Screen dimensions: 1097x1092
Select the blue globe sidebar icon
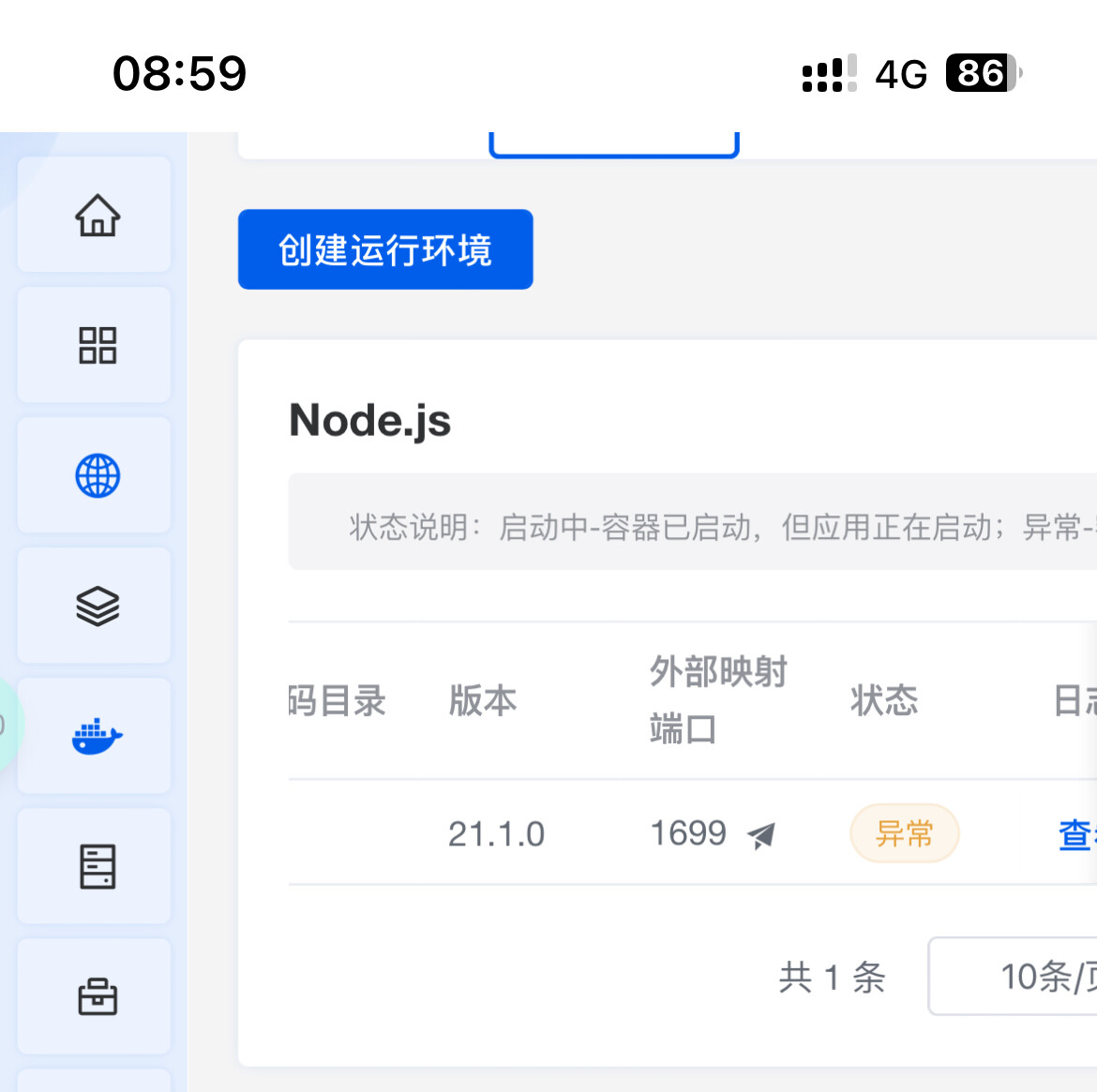(x=98, y=475)
